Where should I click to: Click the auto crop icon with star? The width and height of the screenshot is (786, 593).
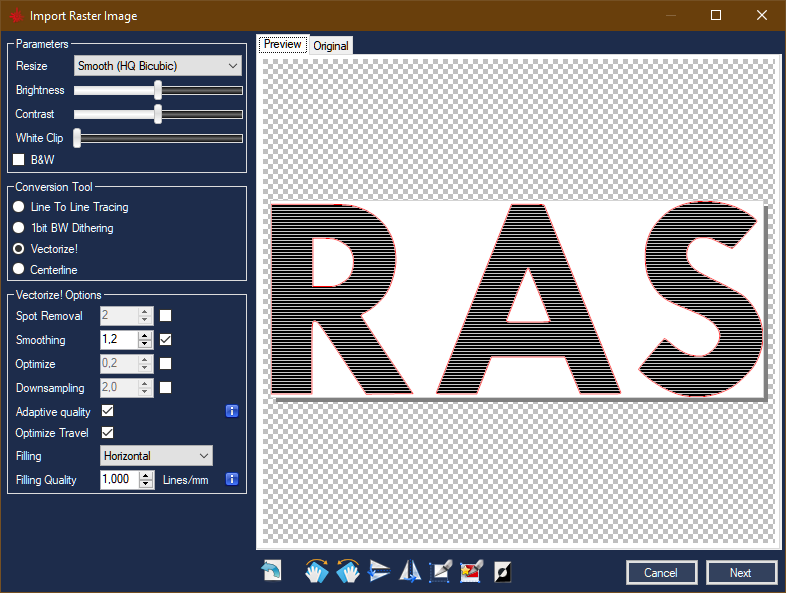click(x=471, y=571)
